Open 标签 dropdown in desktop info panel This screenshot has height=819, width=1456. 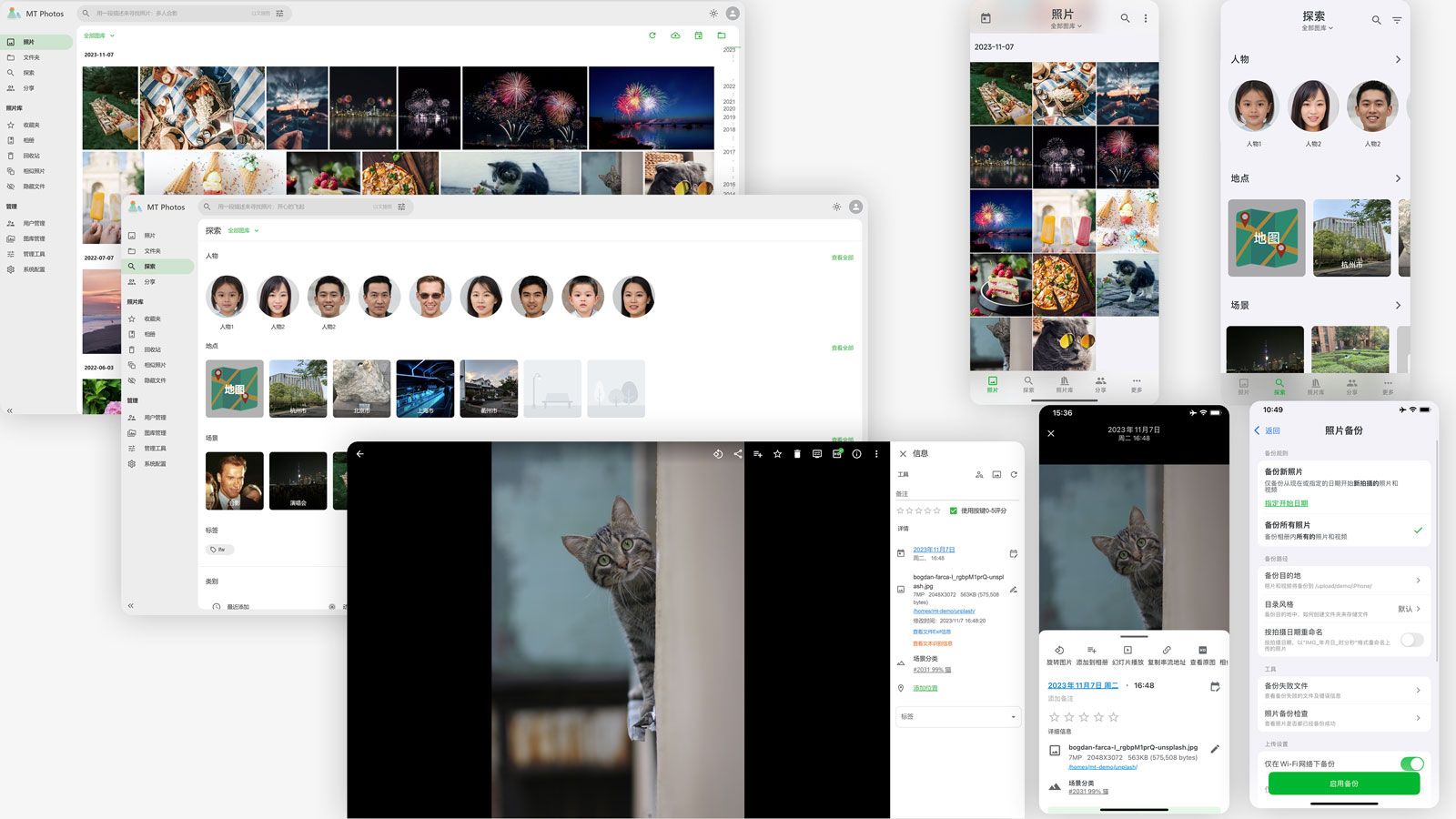957,717
